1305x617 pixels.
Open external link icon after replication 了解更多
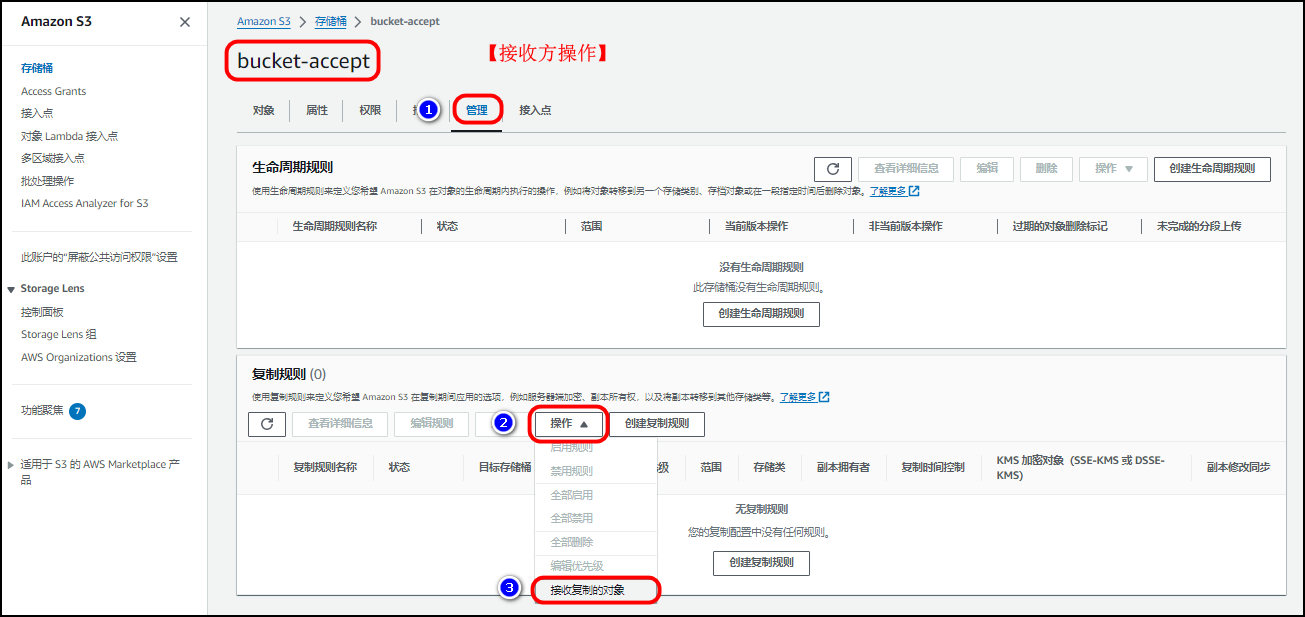[x=824, y=397]
